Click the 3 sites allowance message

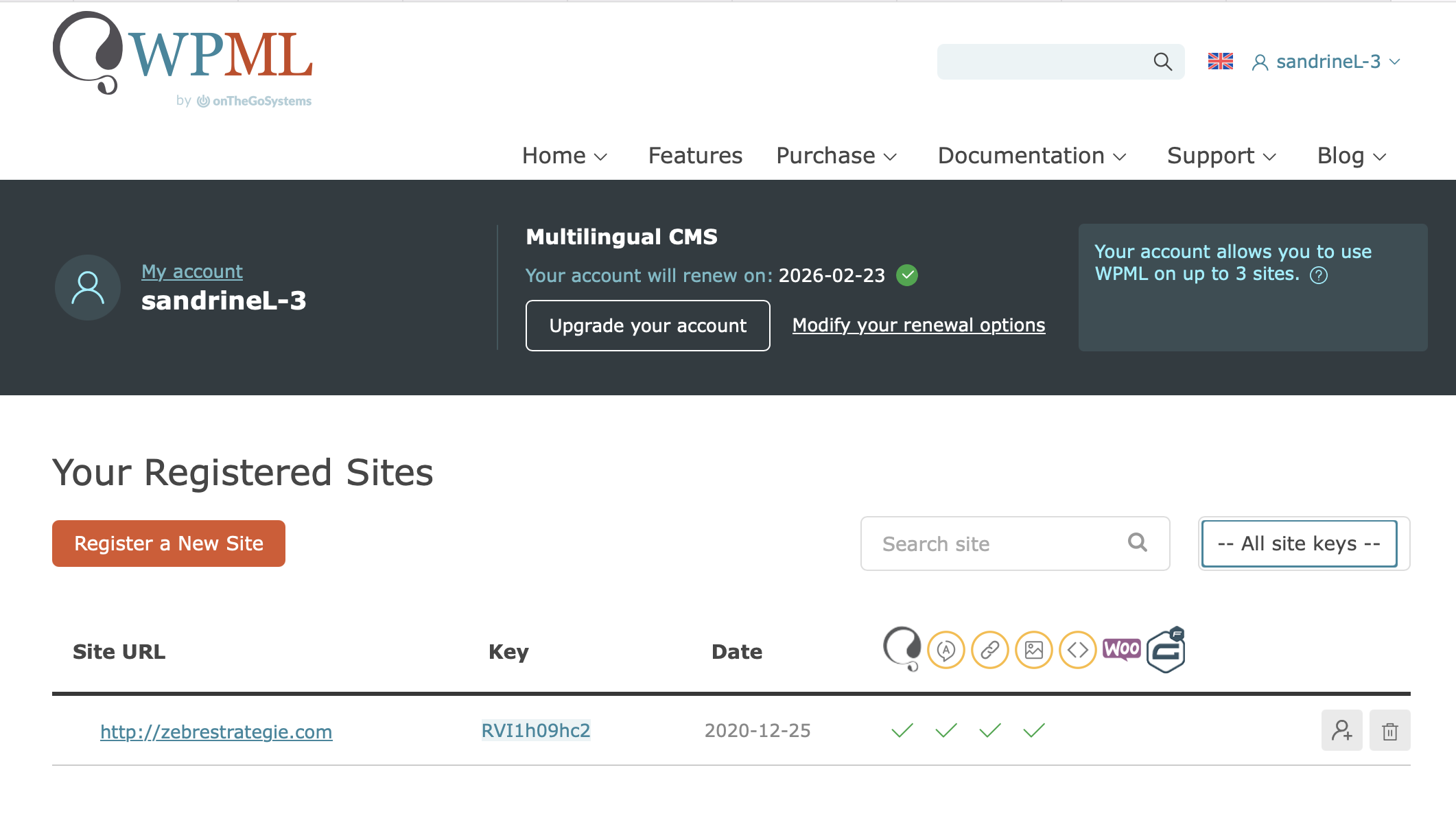point(1232,263)
